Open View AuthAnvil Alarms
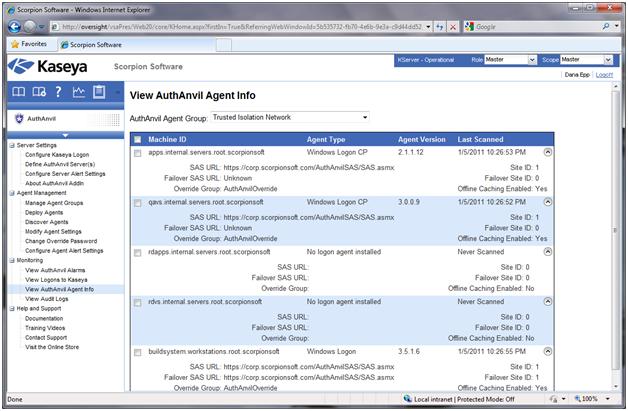Viewport: 628px width, 411px height. pos(55,270)
